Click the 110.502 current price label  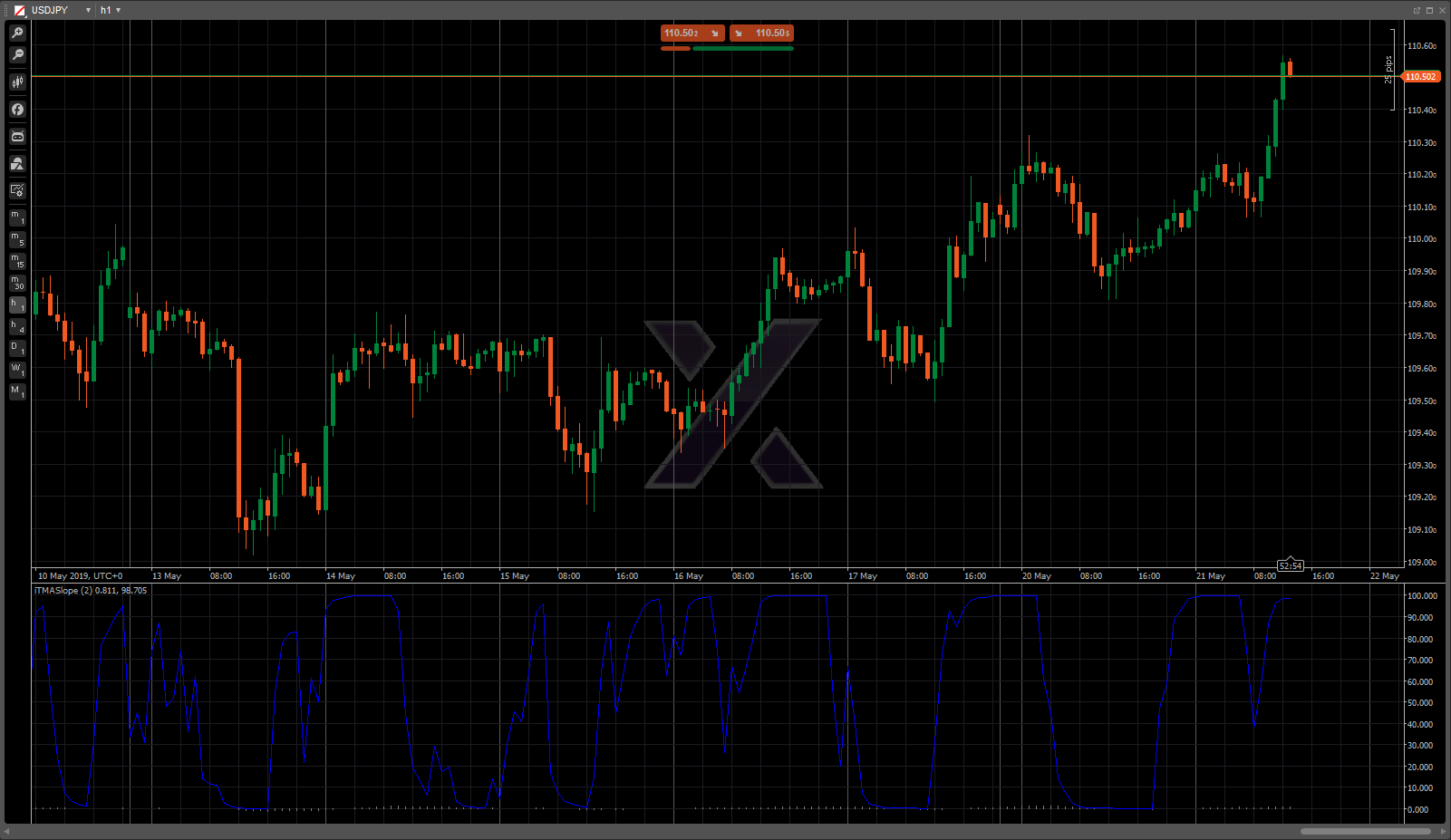point(1420,77)
